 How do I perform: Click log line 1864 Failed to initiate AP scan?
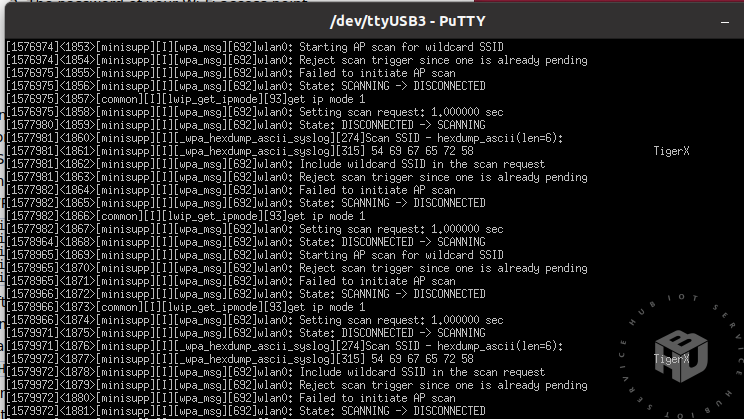pyautogui.click(x=231, y=190)
